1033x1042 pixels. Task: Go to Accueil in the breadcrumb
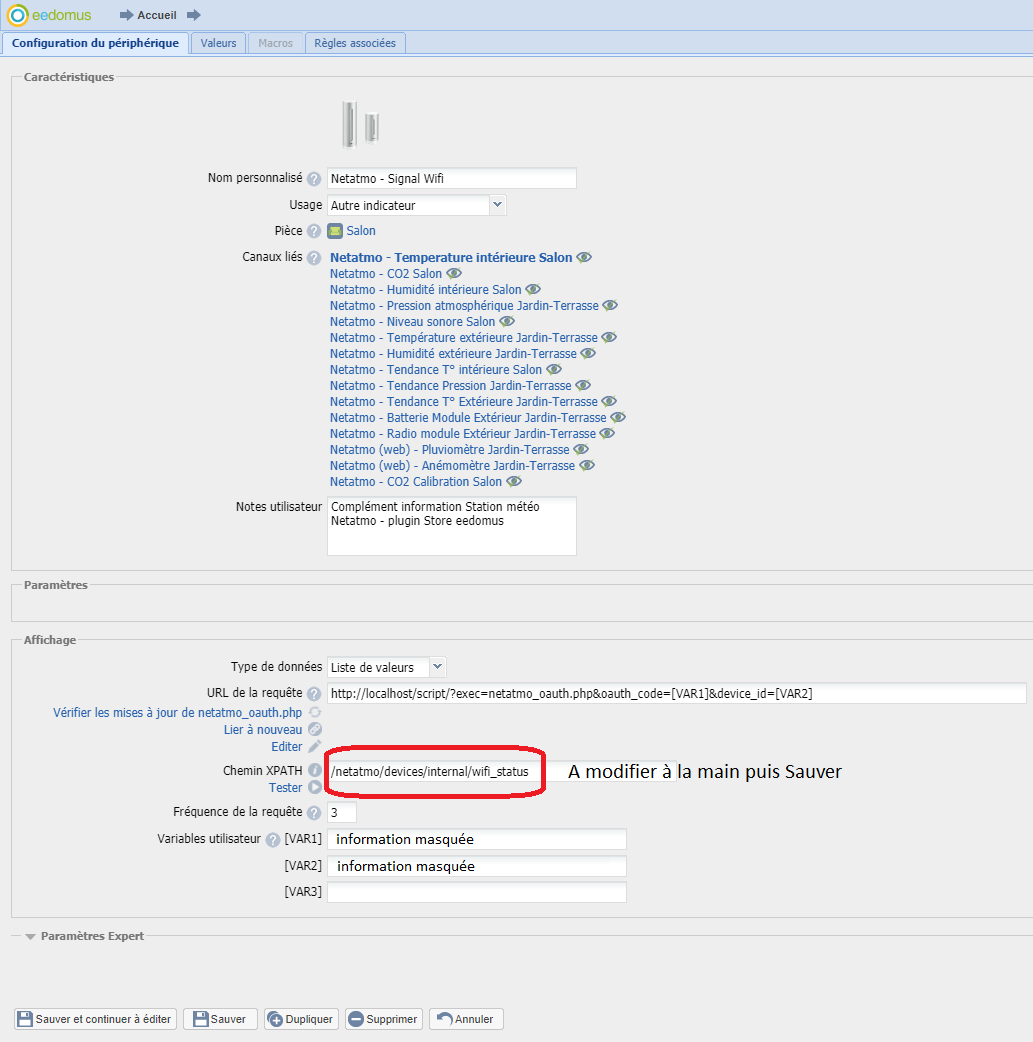tap(157, 15)
